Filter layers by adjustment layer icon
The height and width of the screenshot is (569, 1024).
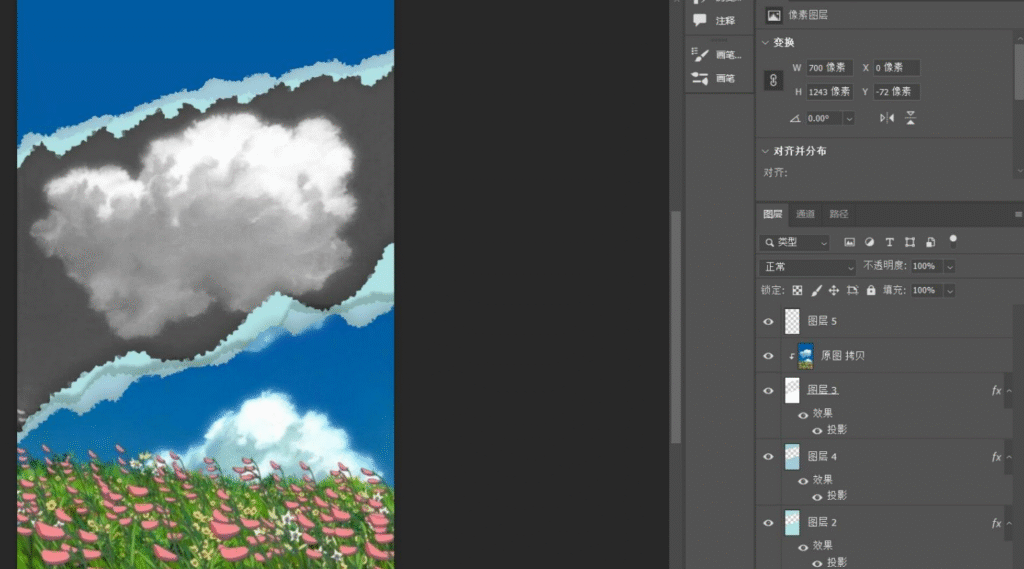[x=869, y=242]
